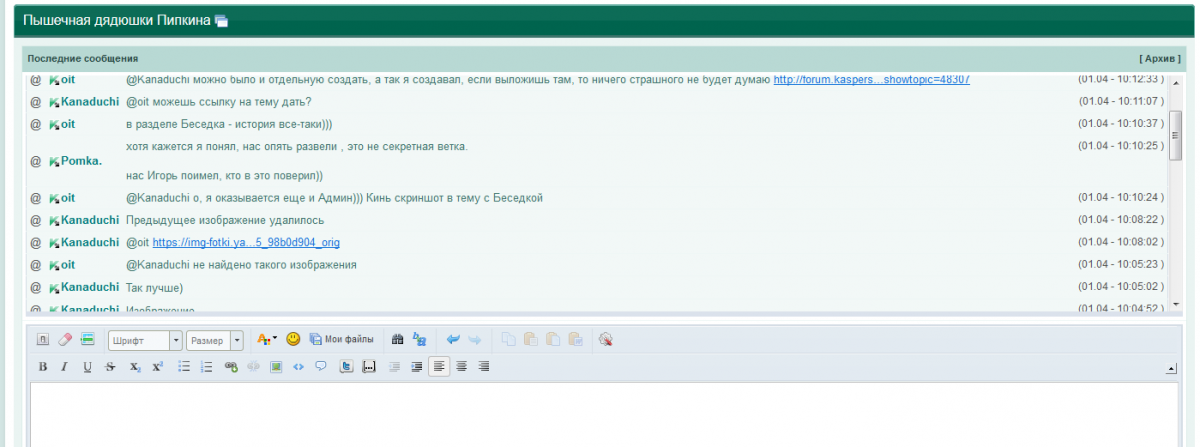Open the Архив link
Image resolution: width=1200 pixels, height=447 pixels.
point(1160,59)
